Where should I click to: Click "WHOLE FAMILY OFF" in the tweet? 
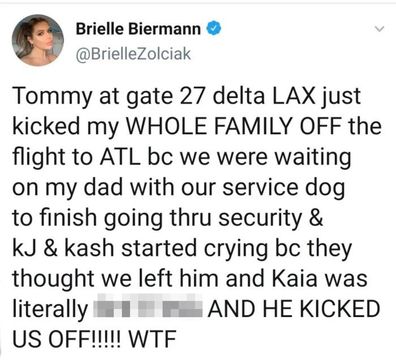pos(235,126)
